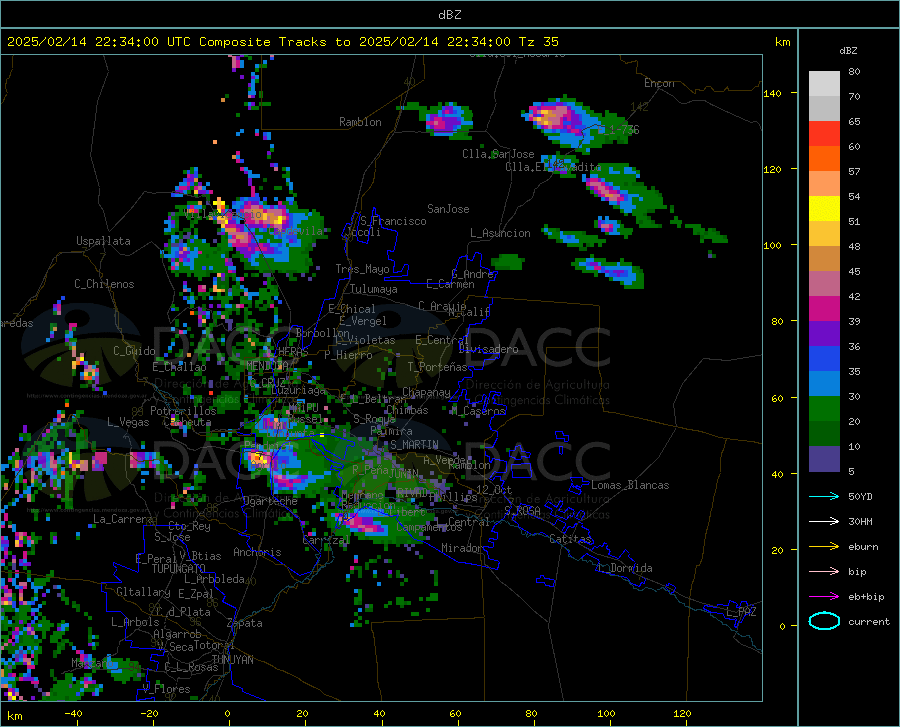Pick the dark purple 5-10 dBZ band
The image size is (900, 727).
pyautogui.click(x=824, y=459)
